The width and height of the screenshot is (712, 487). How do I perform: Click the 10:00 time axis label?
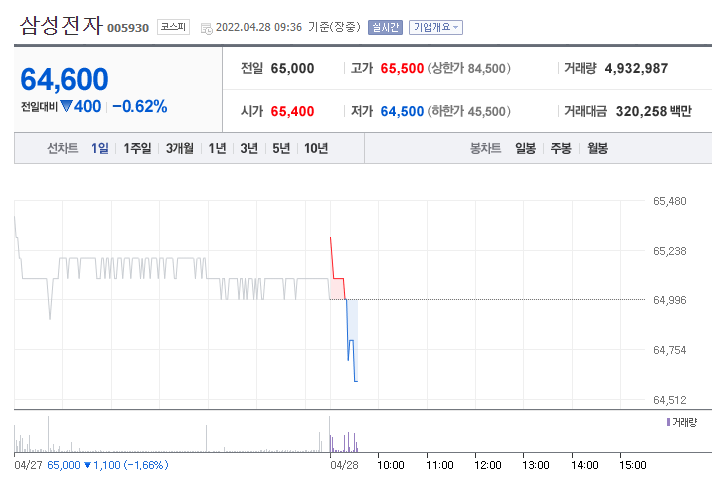[x=391, y=465]
